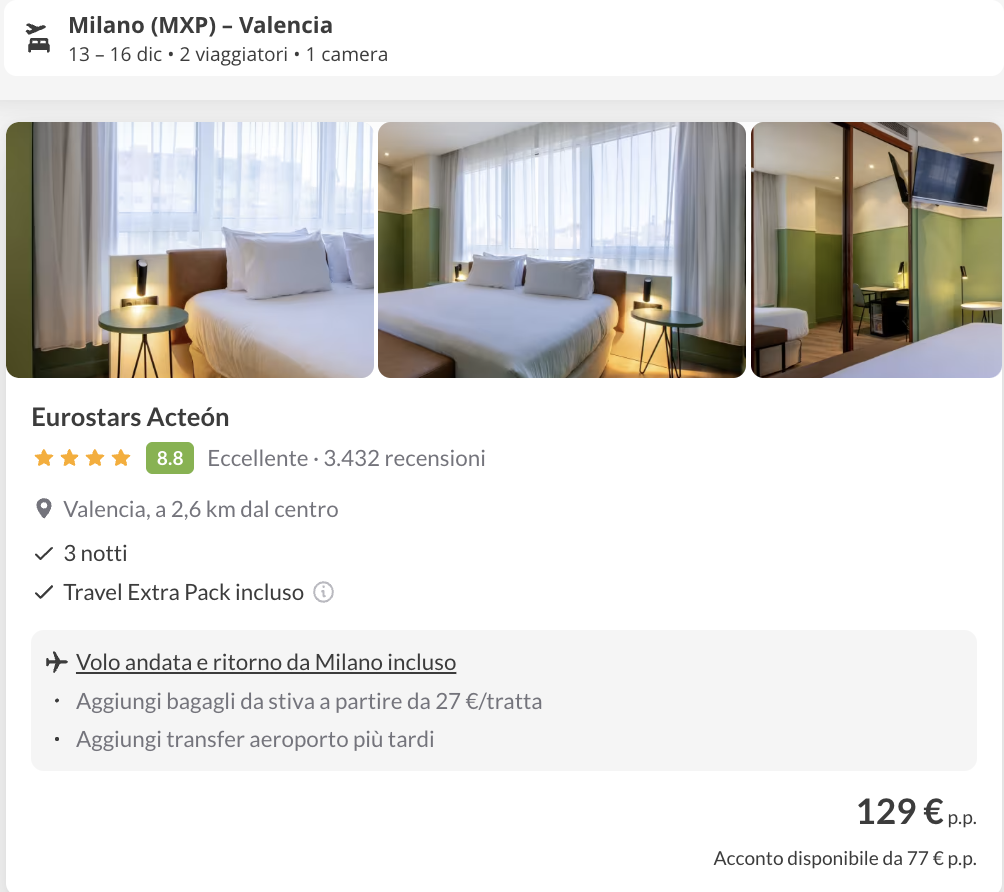
Task: Click the location pin icon near Valencia
Action: tap(44, 509)
